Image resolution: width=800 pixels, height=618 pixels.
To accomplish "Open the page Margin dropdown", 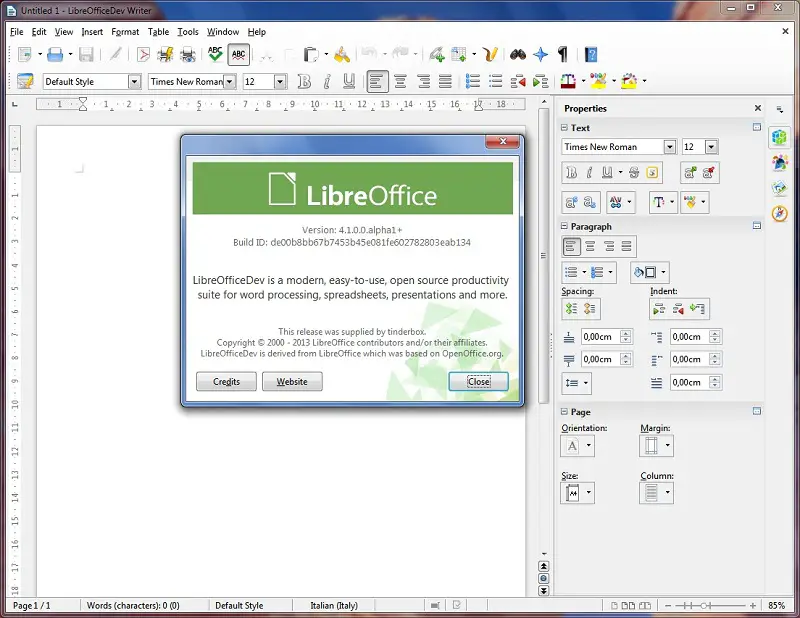I will point(656,446).
